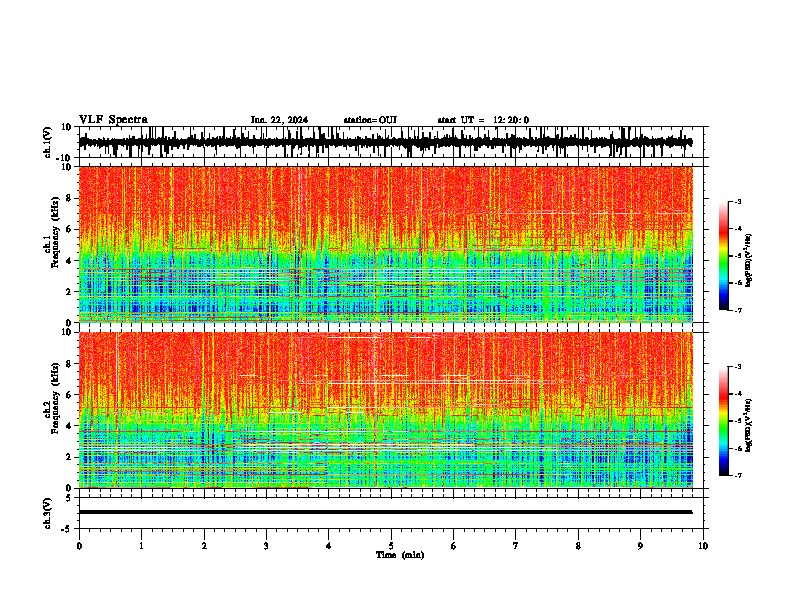Click the "Time (min)" x-axis label
Screen dimensions: 792x612
point(400,555)
